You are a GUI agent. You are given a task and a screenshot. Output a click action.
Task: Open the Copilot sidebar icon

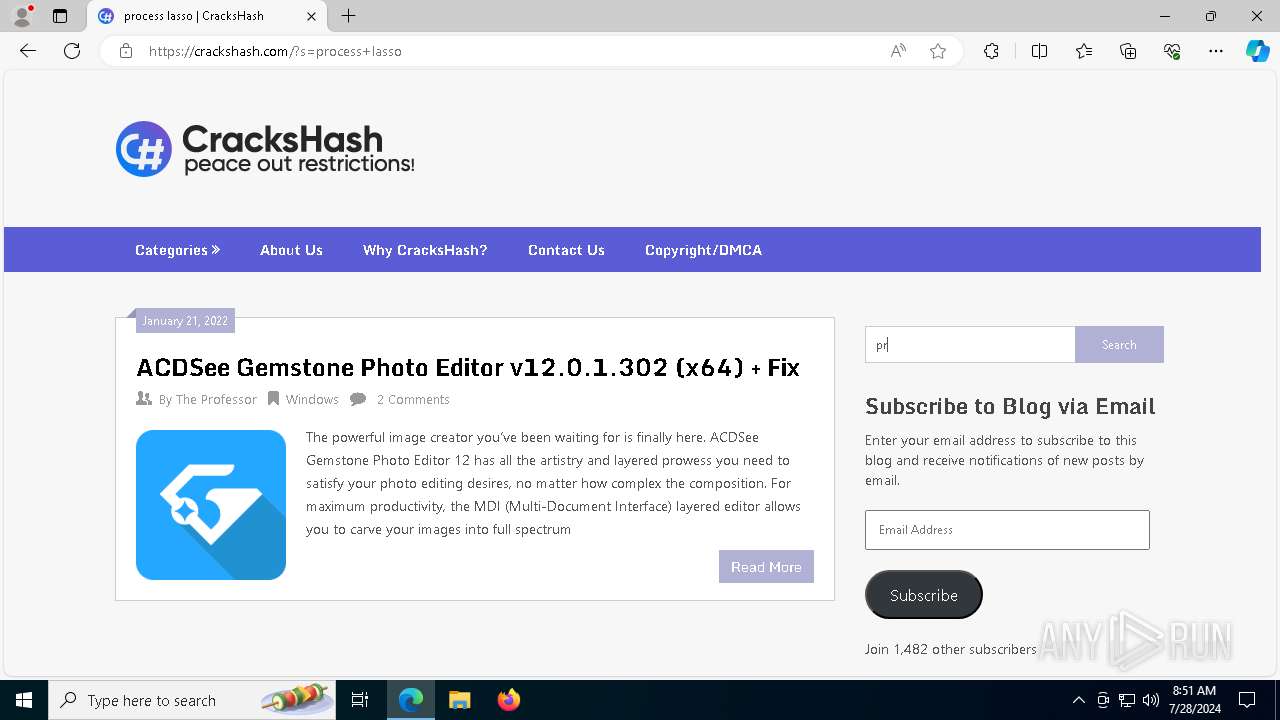[x=1257, y=51]
